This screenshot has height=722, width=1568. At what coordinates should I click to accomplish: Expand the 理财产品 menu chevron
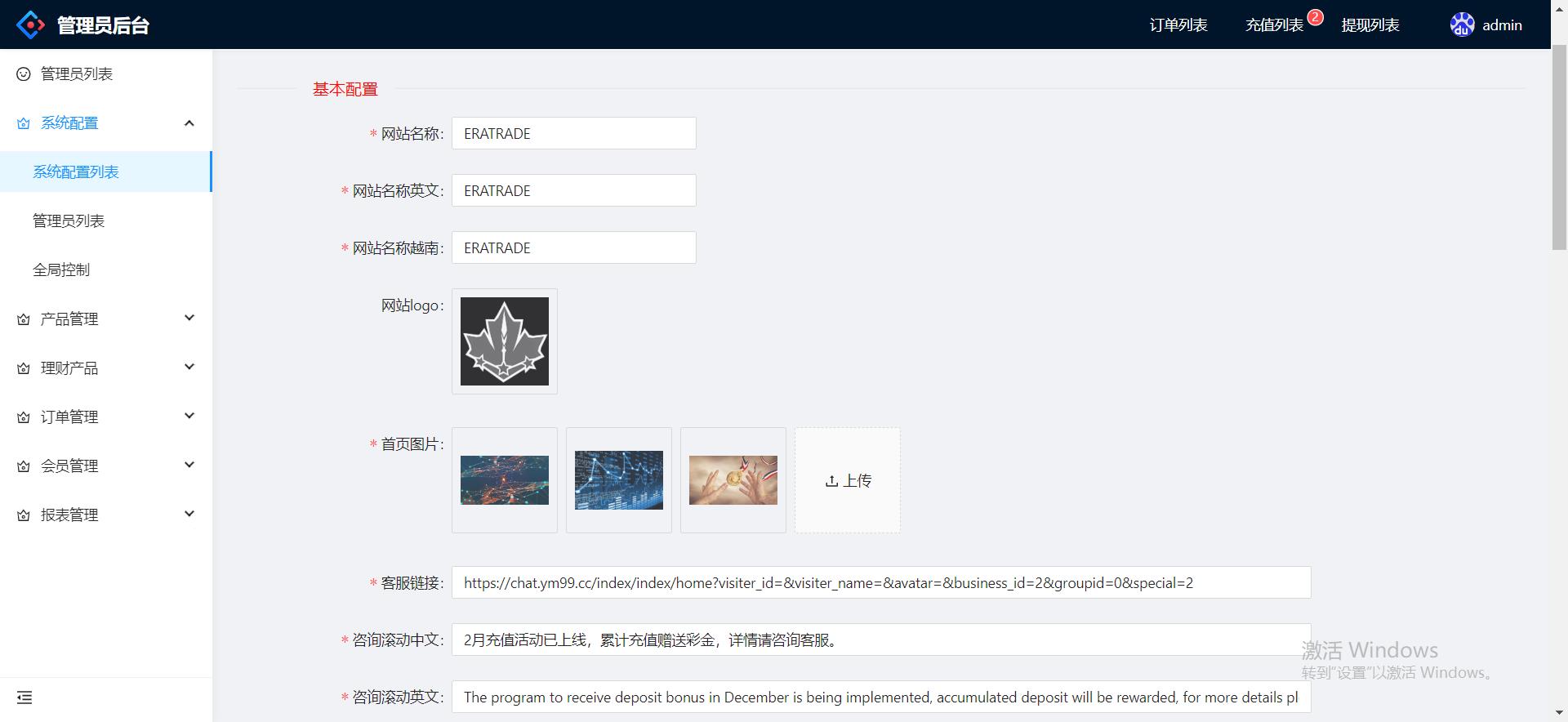[189, 367]
